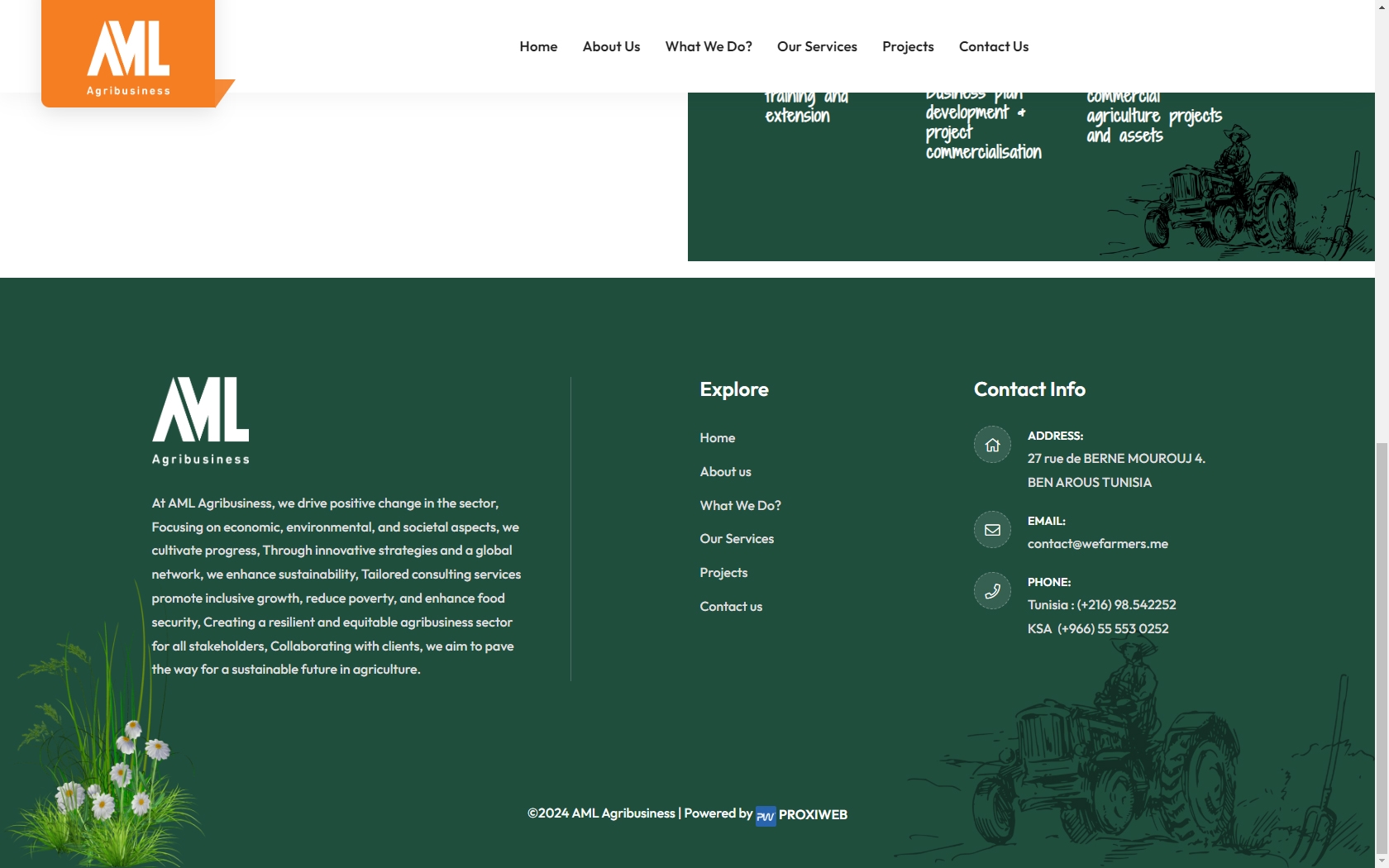Follow the footer What We Do? link
Image resolution: width=1389 pixels, height=868 pixels.
coord(740,506)
